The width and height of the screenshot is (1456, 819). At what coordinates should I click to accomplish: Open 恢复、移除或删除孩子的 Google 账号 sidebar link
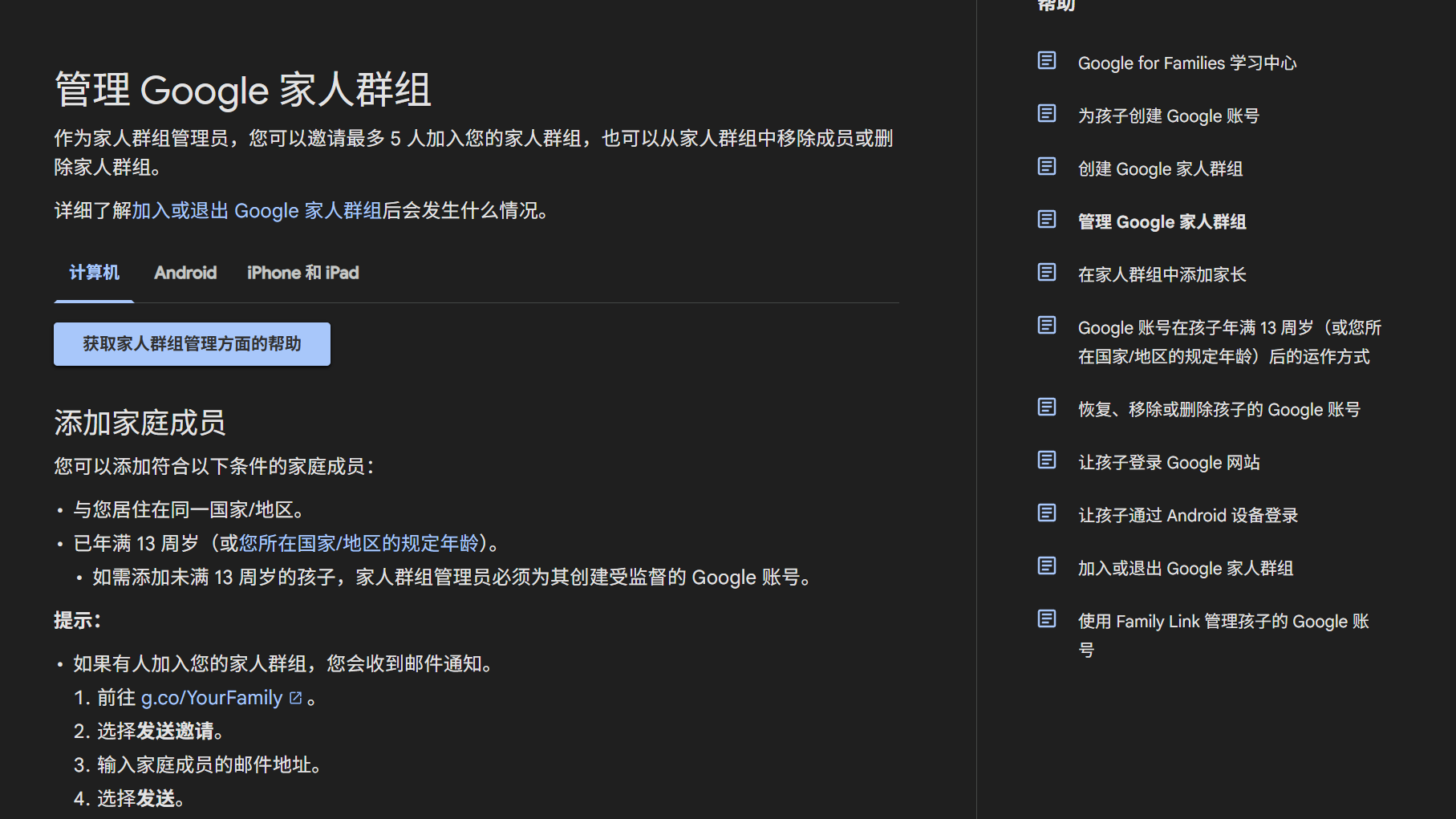point(1219,410)
